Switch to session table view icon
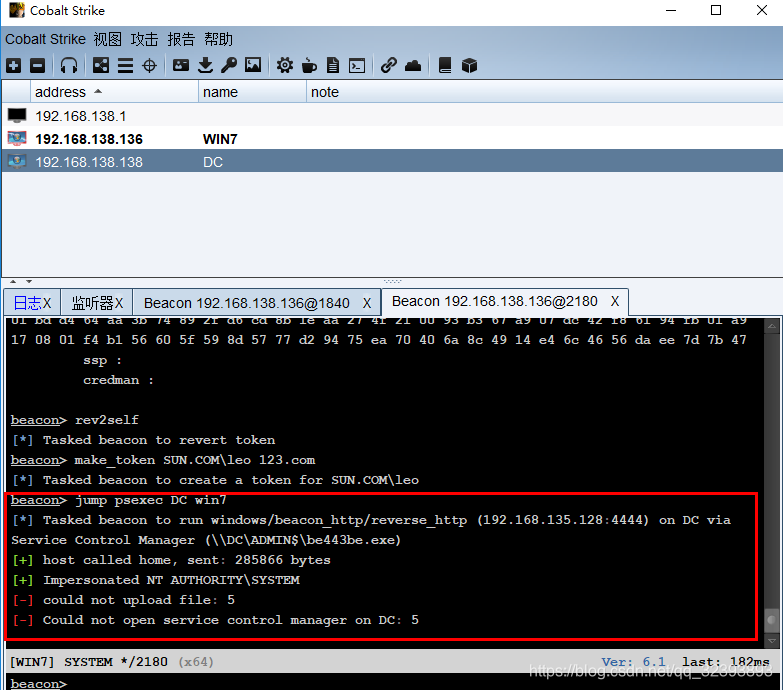Image resolution: width=783 pixels, height=690 pixels. [x=125, y=65]
